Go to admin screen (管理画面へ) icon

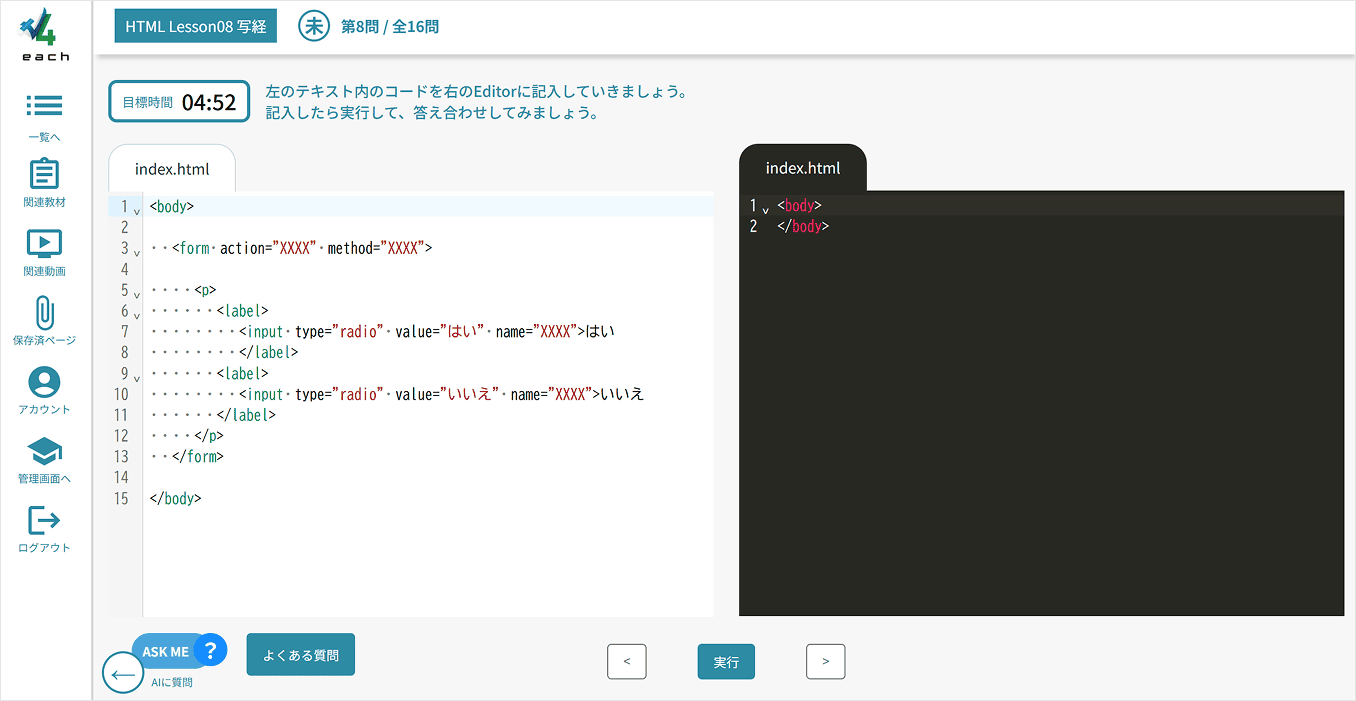[x=44, y=451]
